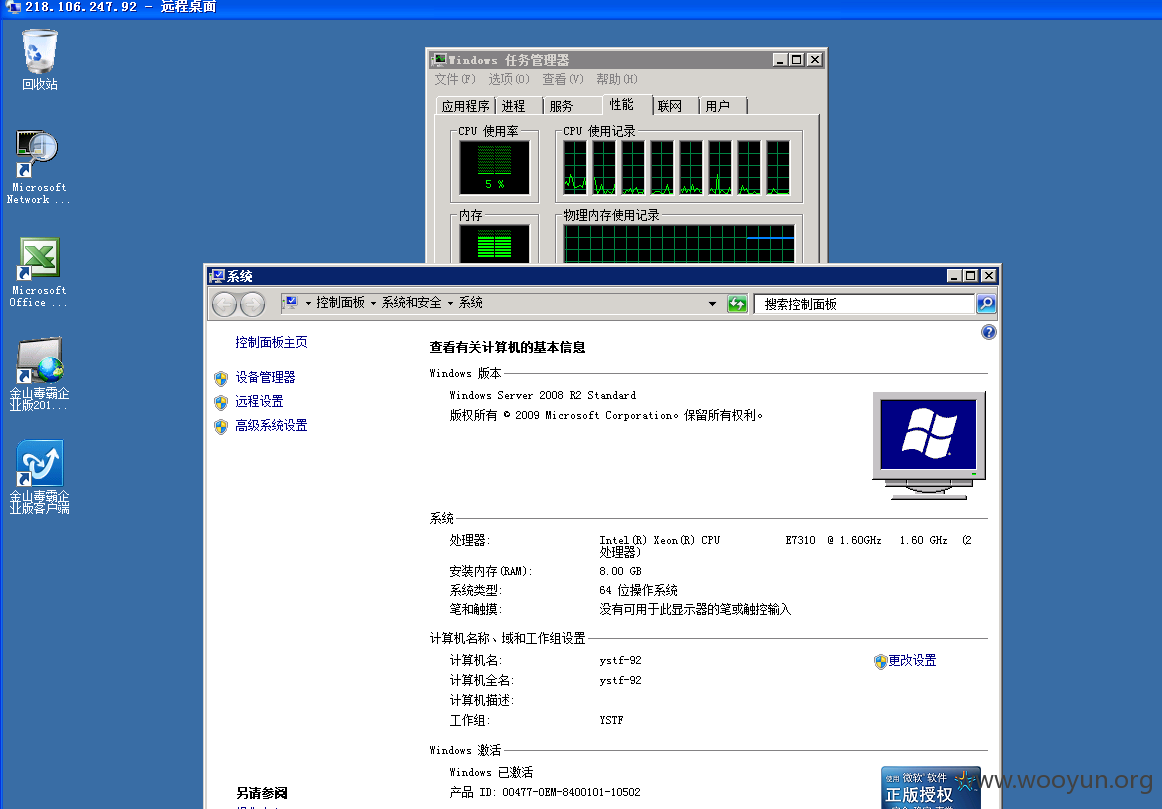
Task: Click the green refresh icon in address bar
Action: coord(737,304)
